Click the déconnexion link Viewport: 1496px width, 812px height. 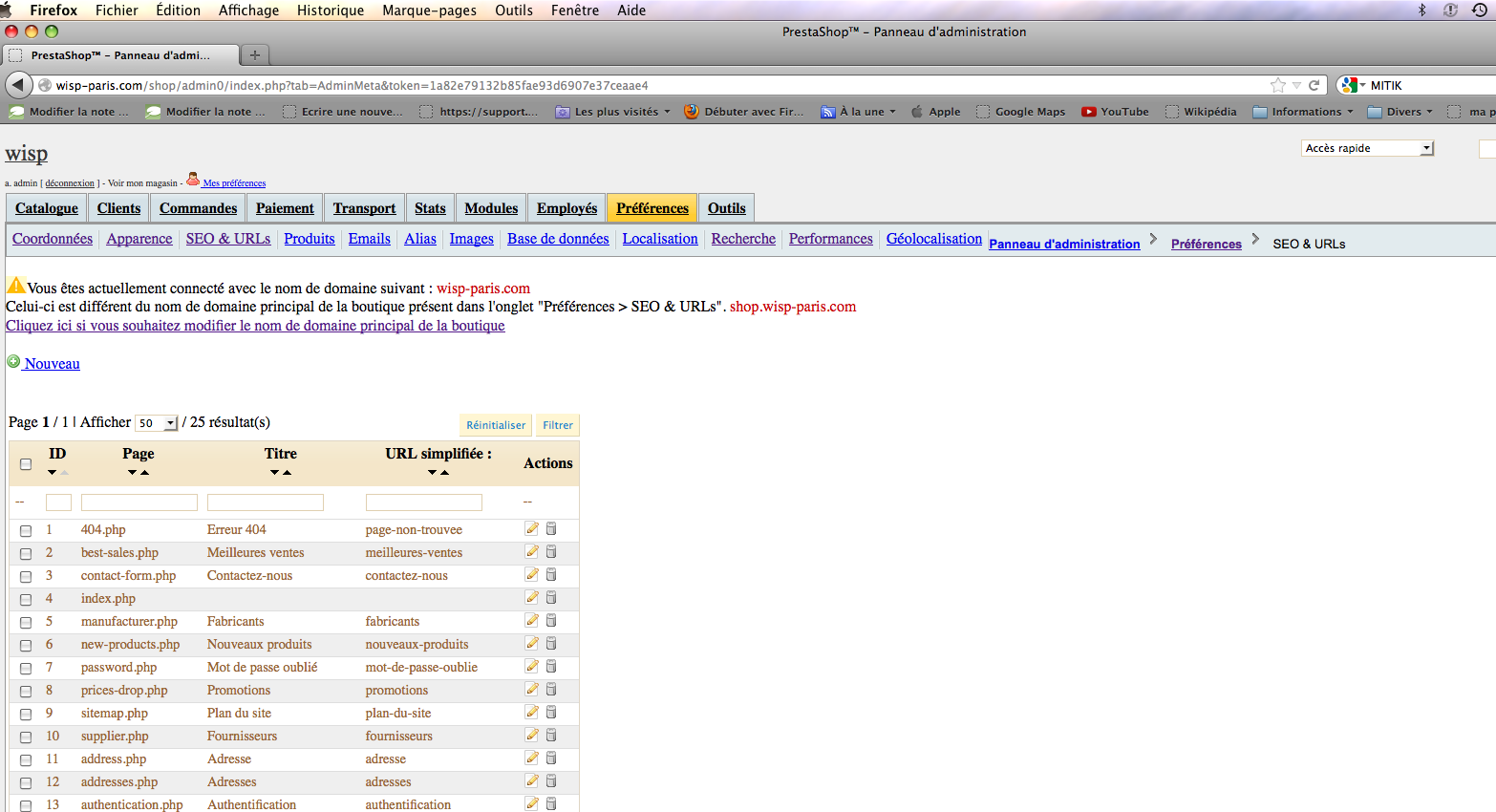pyautogui.click(x=70, y=183)
